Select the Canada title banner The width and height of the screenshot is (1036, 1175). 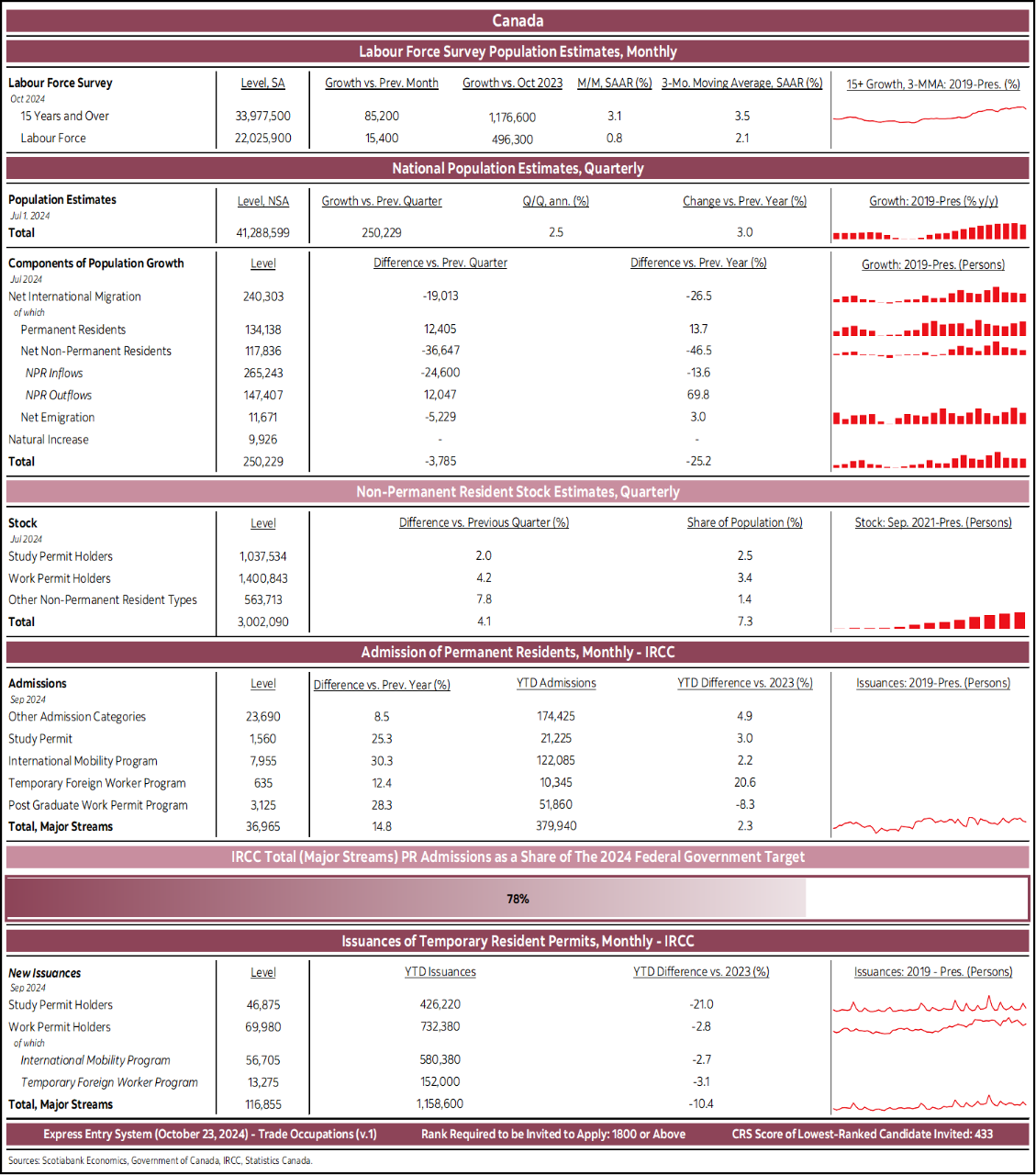coord(518,20)
